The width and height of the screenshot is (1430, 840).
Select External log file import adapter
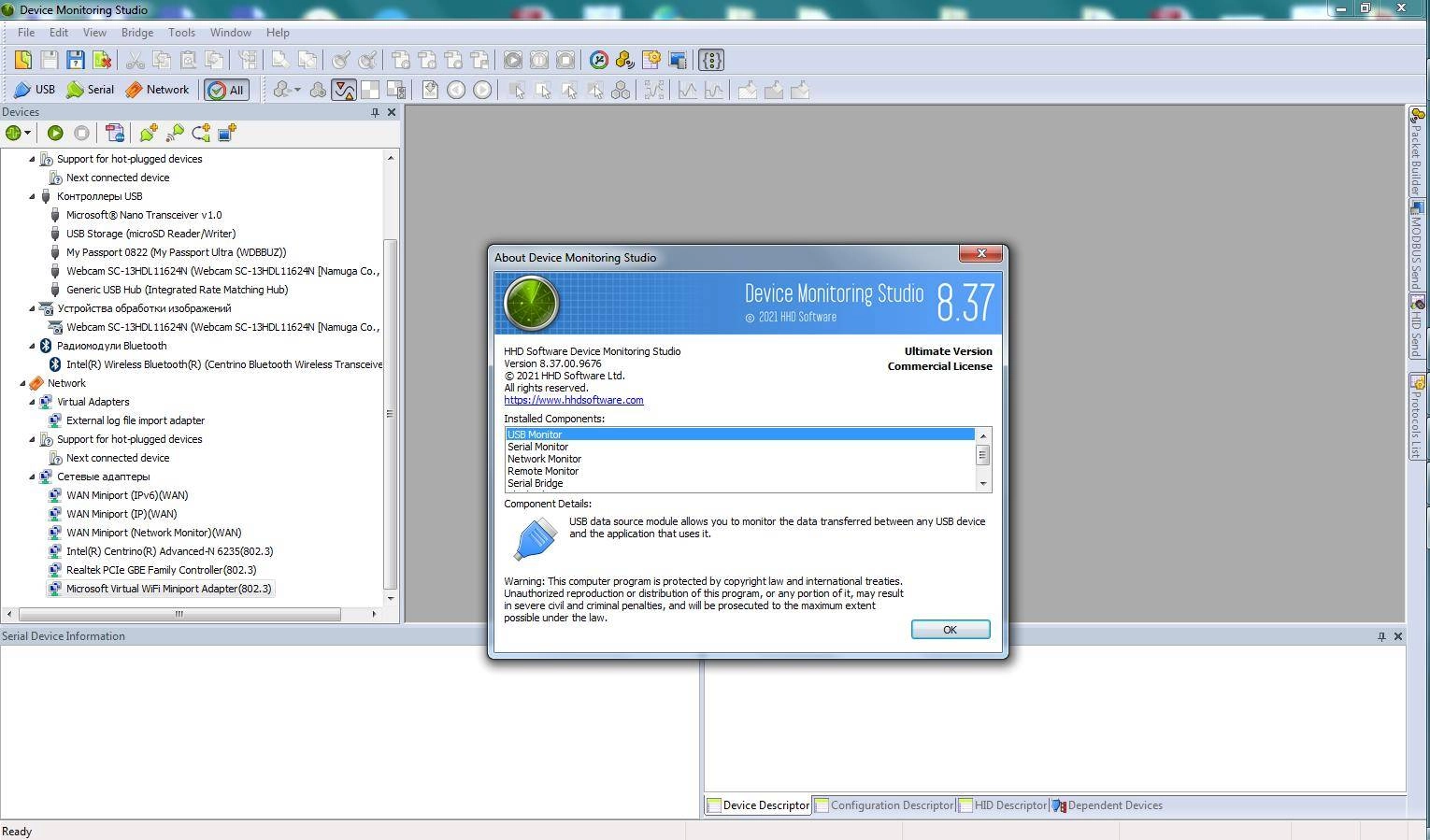[136, 420]
